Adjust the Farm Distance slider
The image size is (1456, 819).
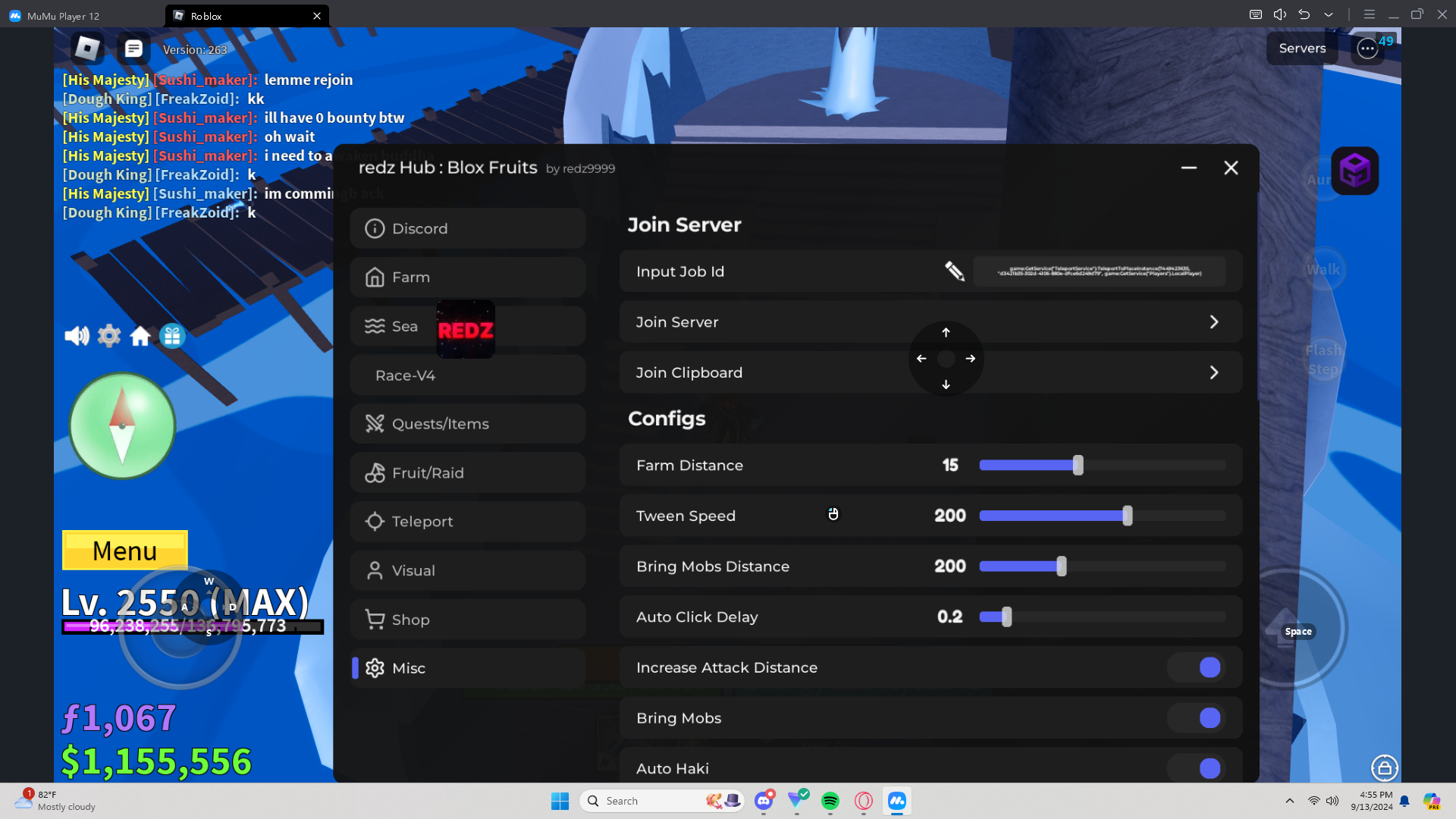coord(1102,465)
